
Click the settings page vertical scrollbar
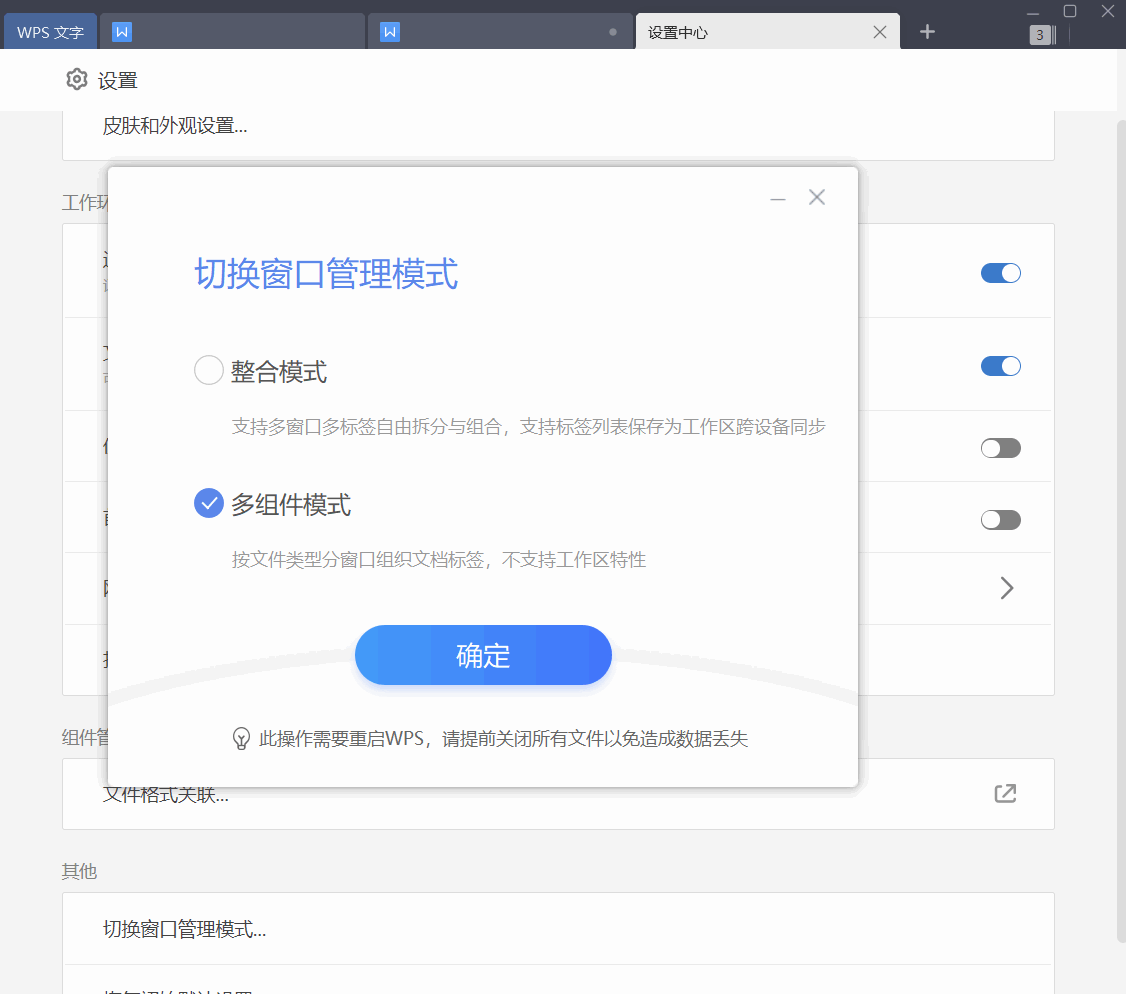[1121, 531]
